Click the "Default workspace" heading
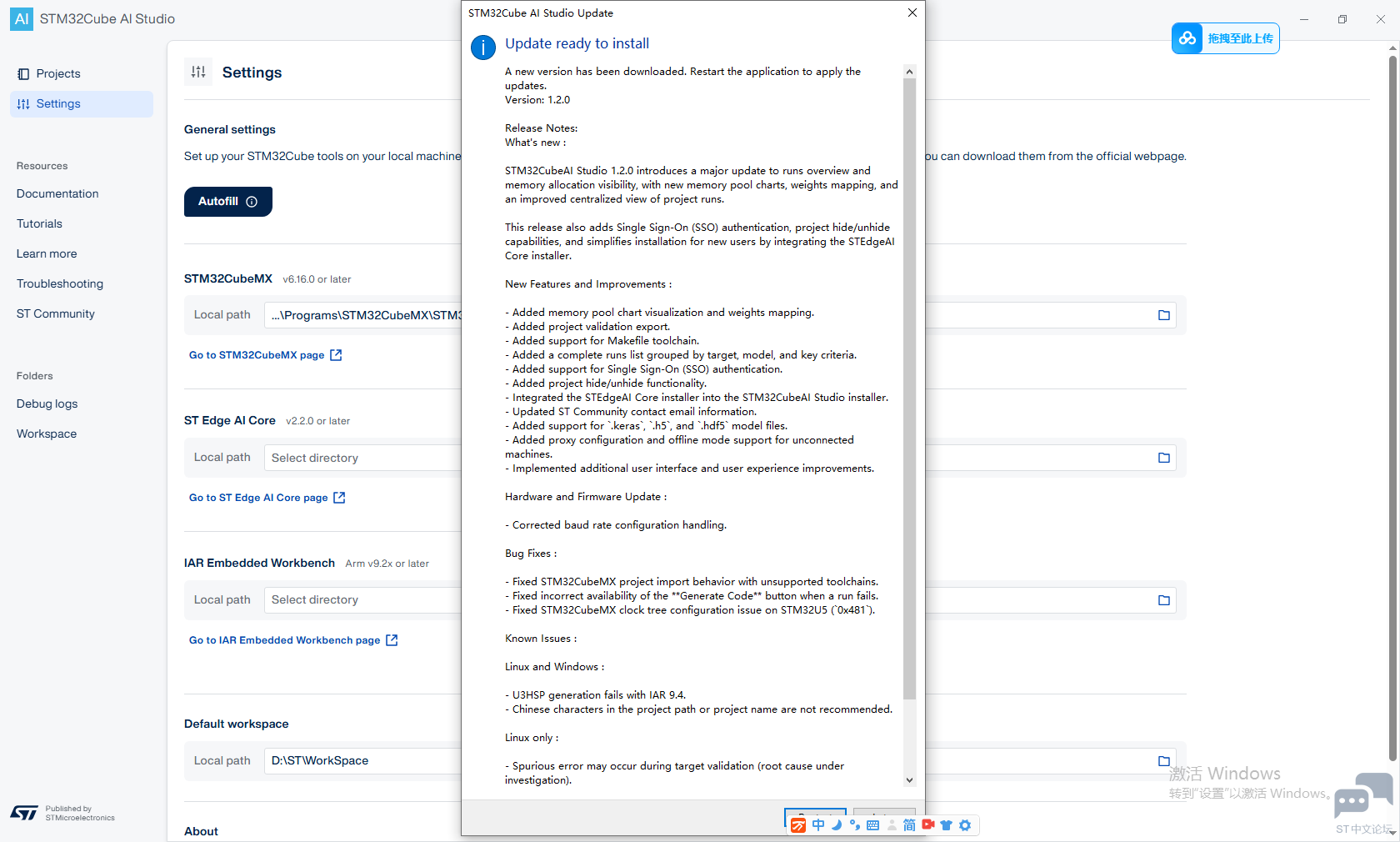 (237, 724)
